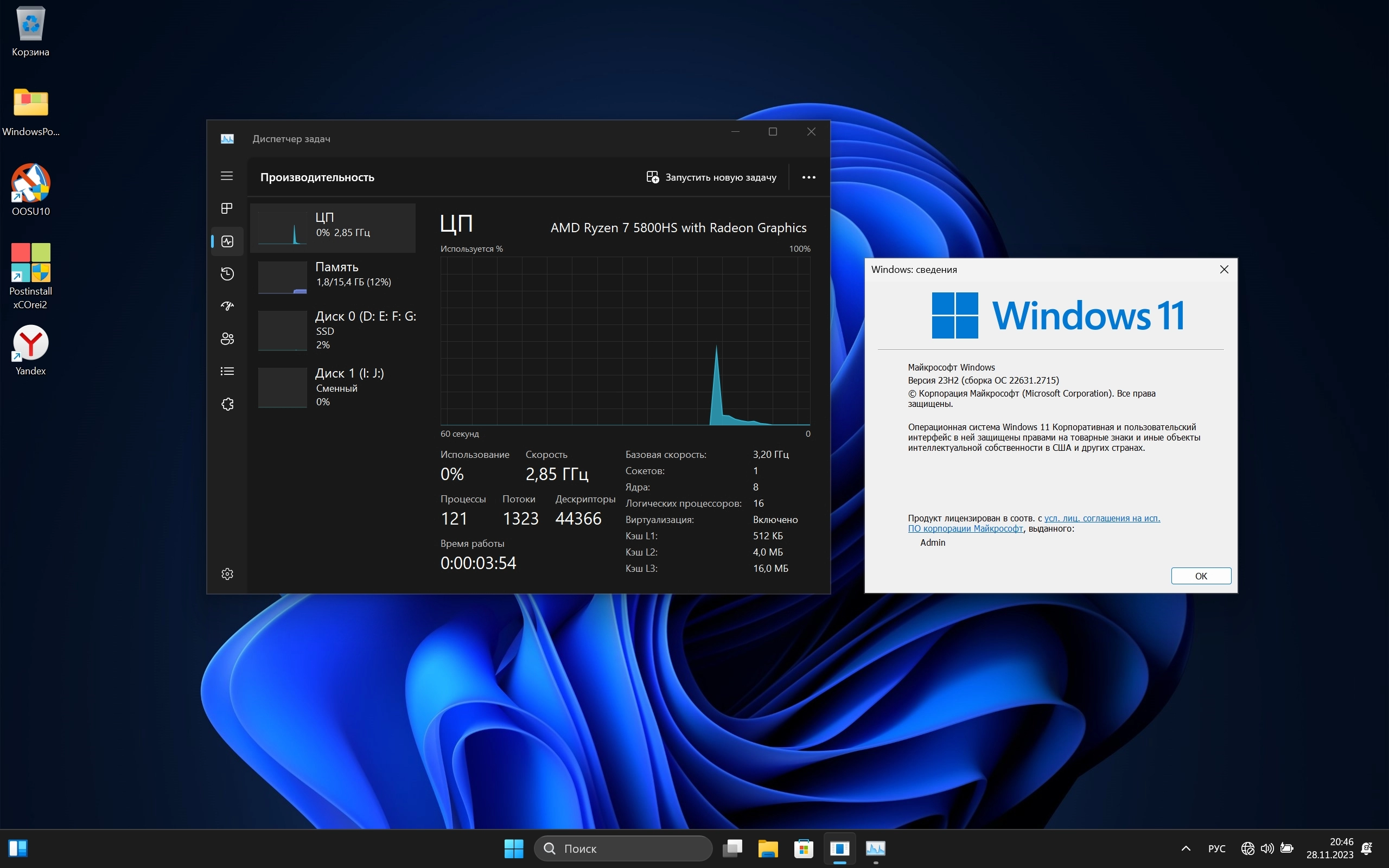Open Startup apps icon in sidebar
1389x868 pixels.
pos(227,306)
